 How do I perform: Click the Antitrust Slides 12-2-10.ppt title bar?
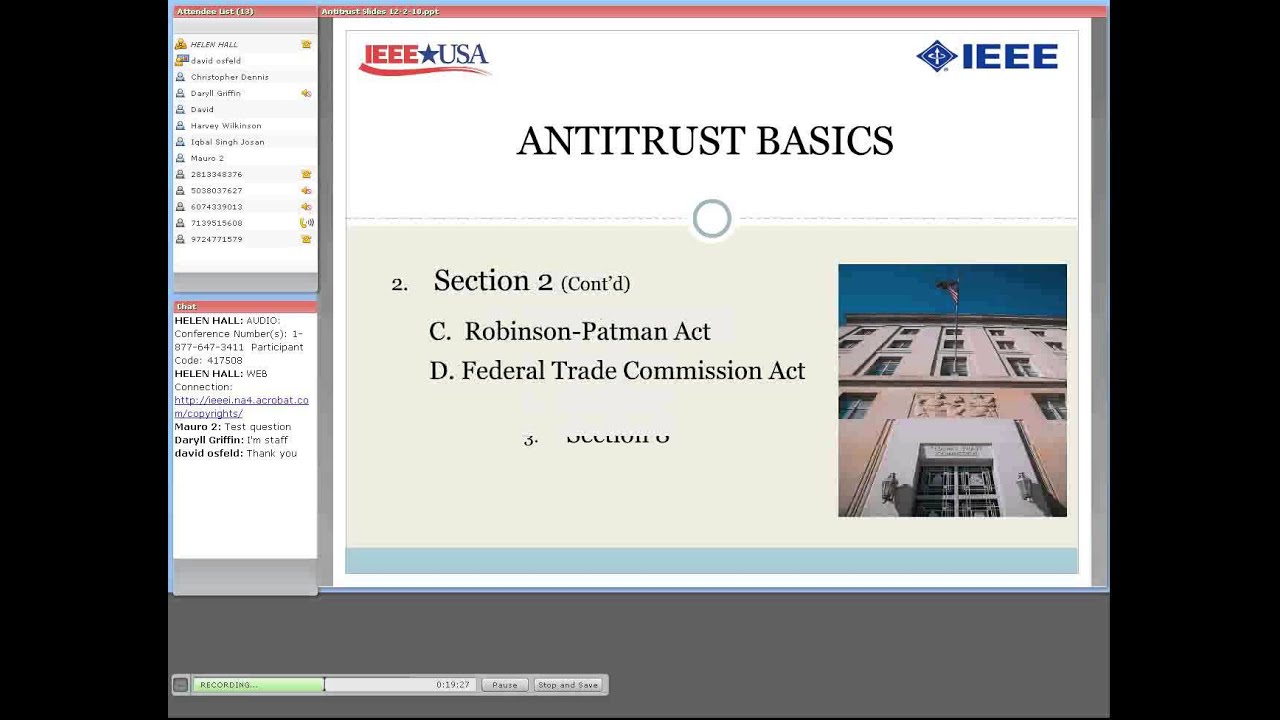click(x=712, y=11)
